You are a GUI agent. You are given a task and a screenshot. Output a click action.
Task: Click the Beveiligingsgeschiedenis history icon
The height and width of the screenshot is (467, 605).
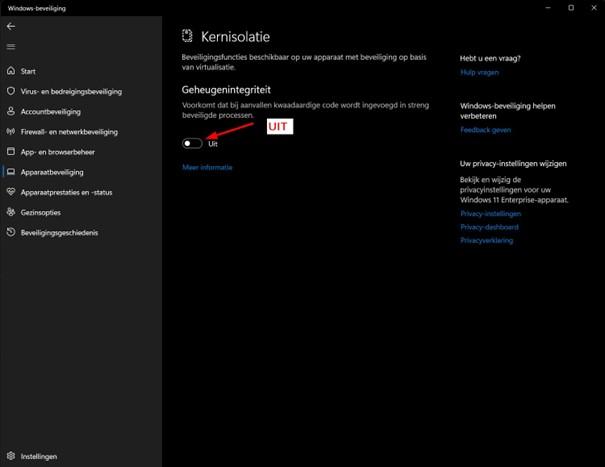11,232
